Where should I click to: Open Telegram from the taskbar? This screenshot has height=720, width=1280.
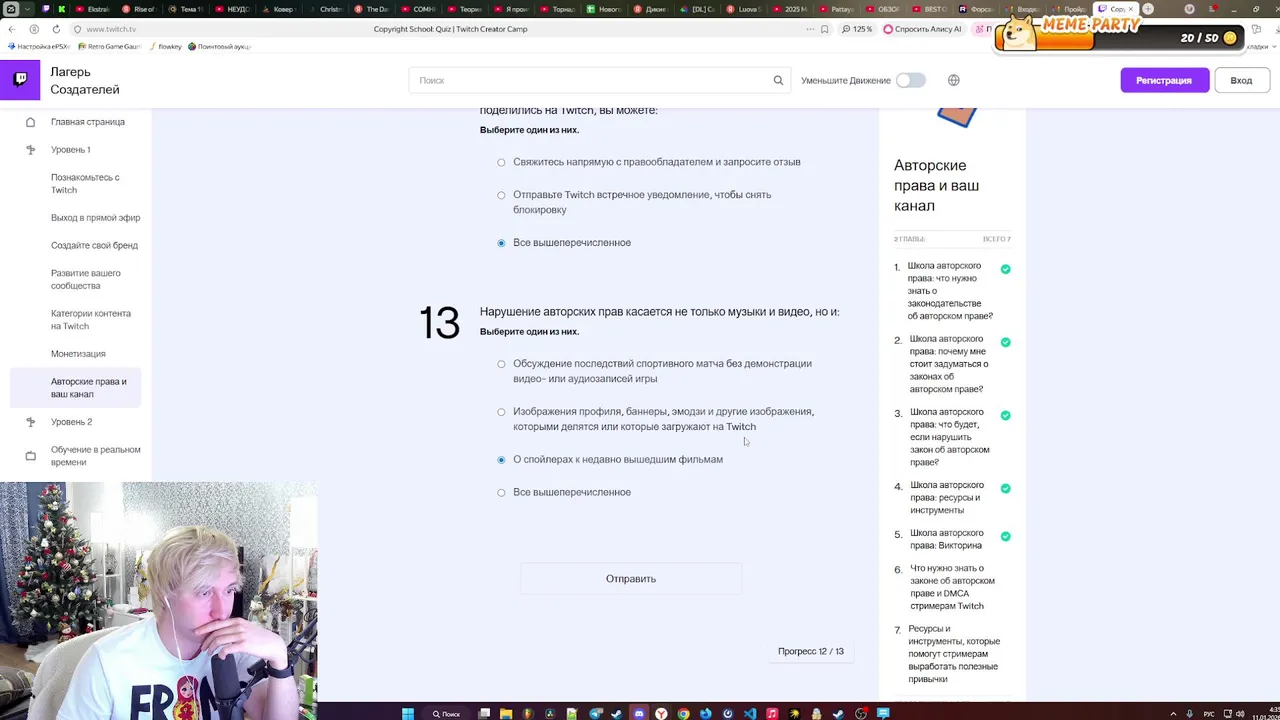(596, 713)
